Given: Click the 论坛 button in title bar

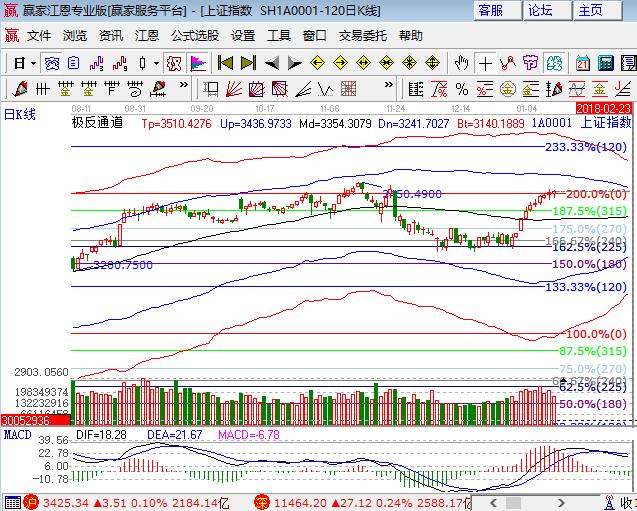Looking at the screenshot, I should click(x=540, y=11).
